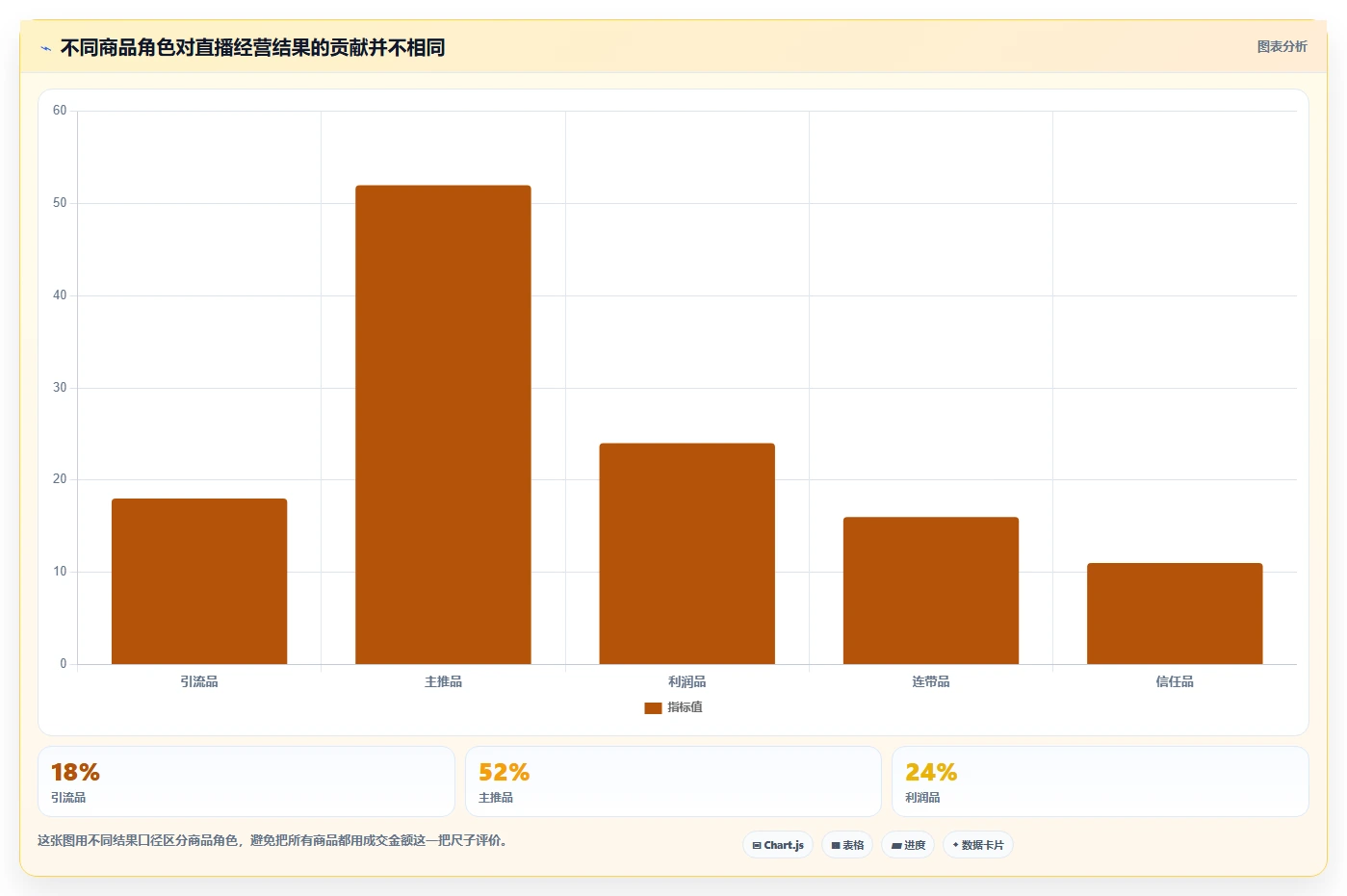Click the 引流品 bar in chart

pos(199,581)
